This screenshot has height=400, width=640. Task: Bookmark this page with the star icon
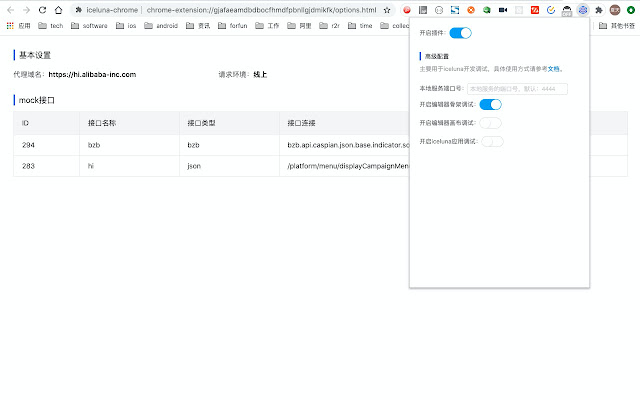point(387,10)
